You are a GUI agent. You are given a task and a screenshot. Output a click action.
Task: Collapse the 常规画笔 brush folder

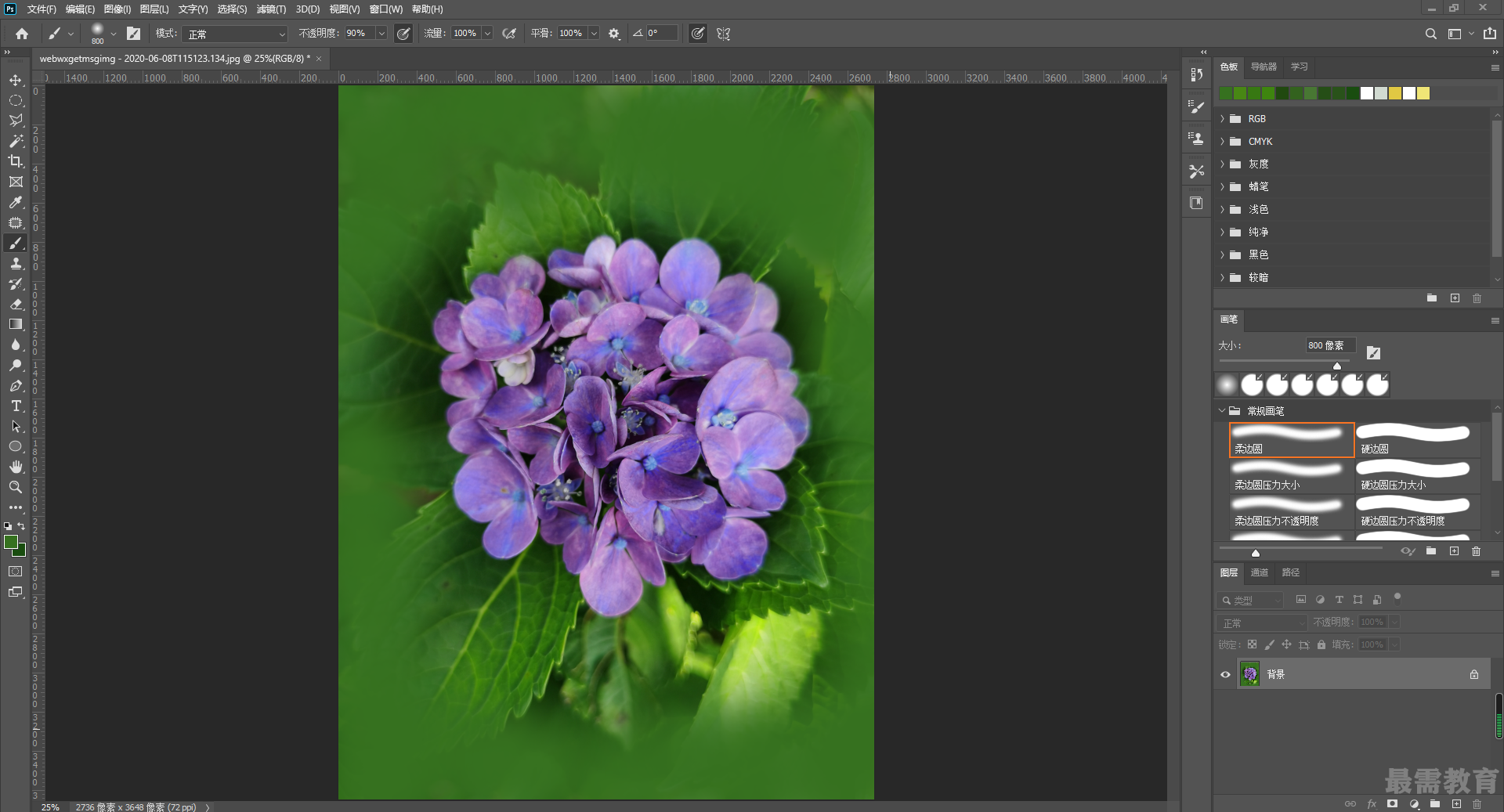1222,410
